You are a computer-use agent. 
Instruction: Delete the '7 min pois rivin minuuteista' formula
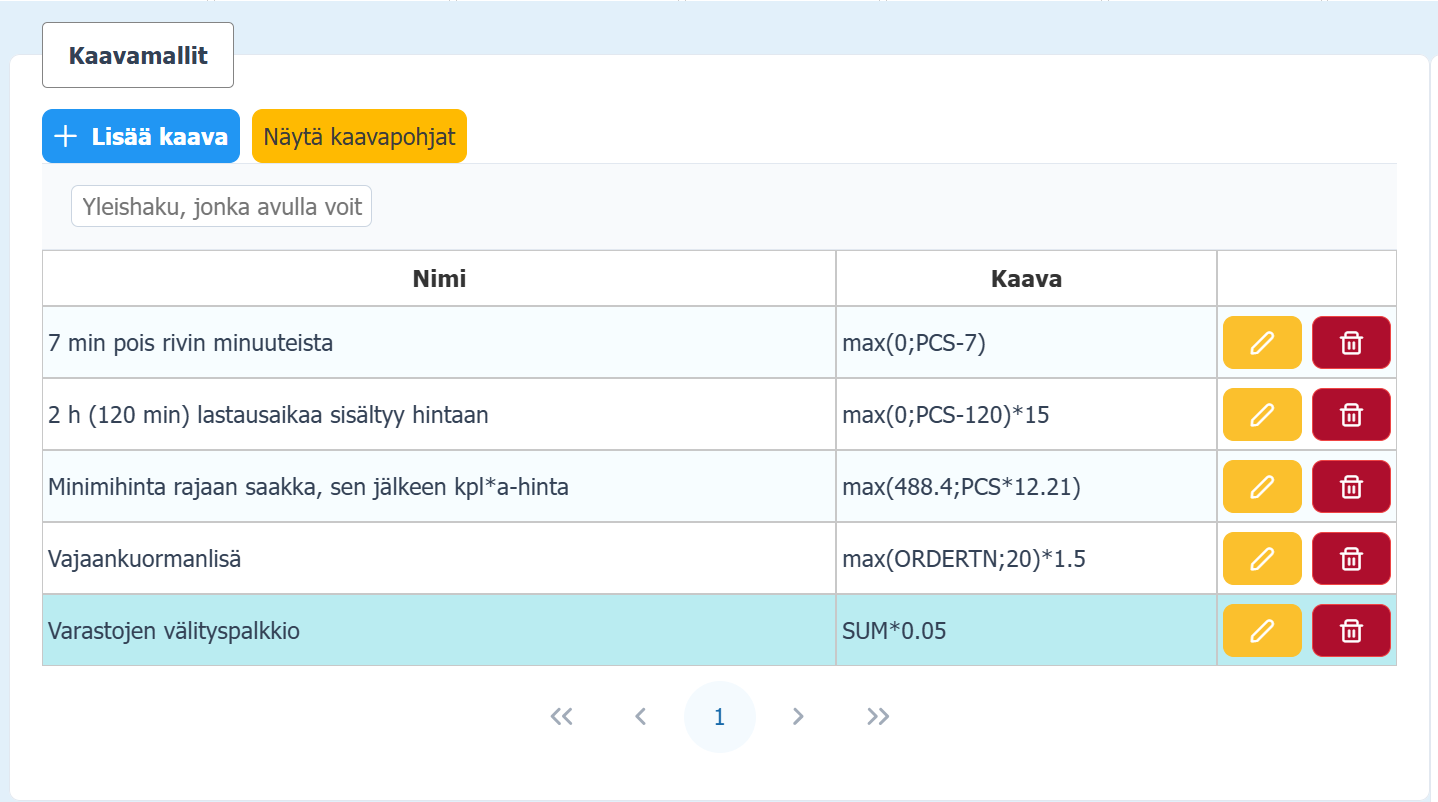[x=1351, y=343]
